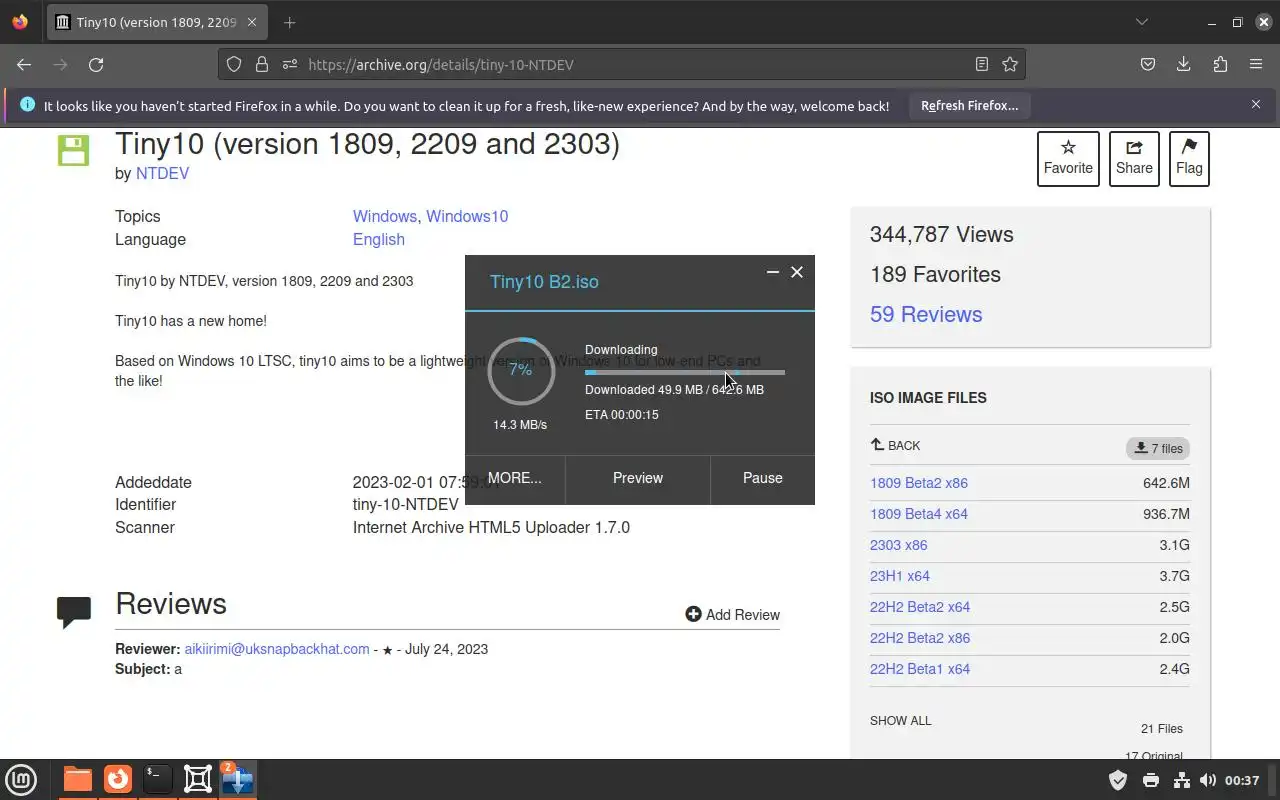Click the 7% circular progress indicator
The height and width of the screenshot is (800, 1280).
pos(520,370)
